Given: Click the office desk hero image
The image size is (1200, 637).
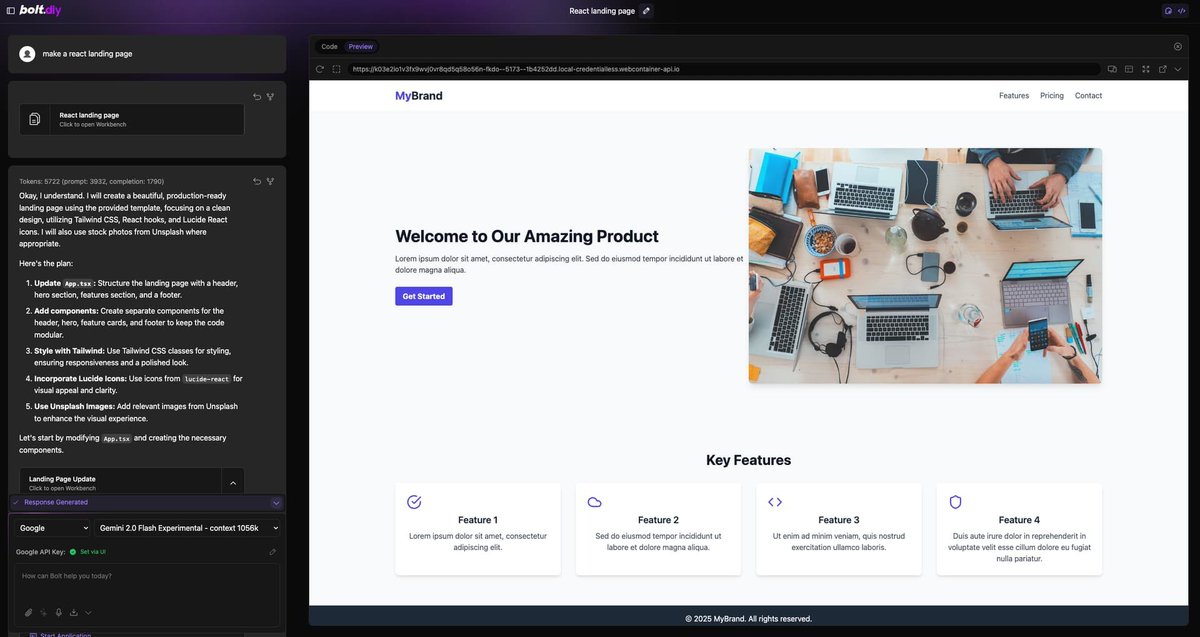Looking at the screenshot, I should point(925,266).
